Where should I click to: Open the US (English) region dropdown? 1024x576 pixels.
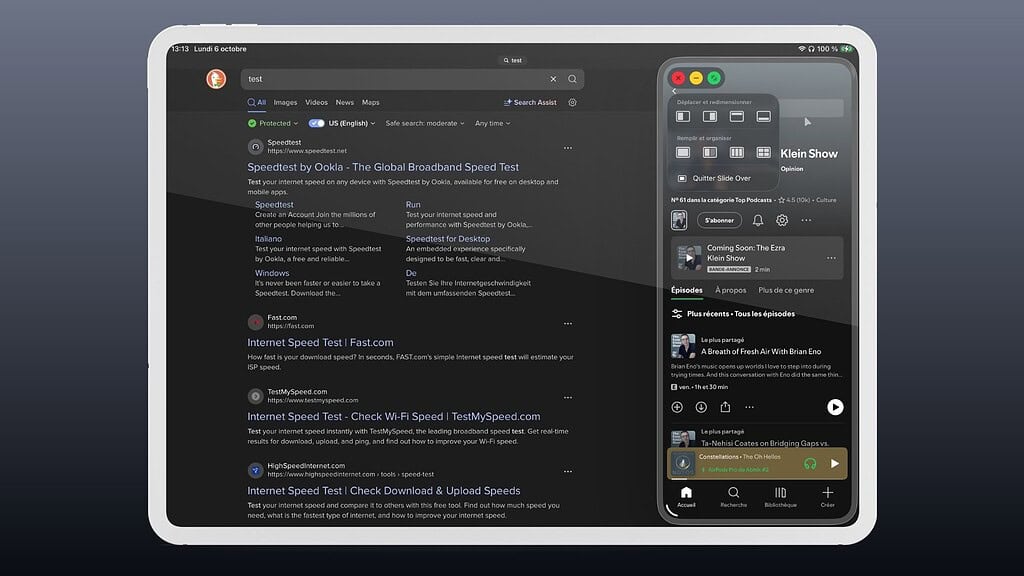point(352,123)
